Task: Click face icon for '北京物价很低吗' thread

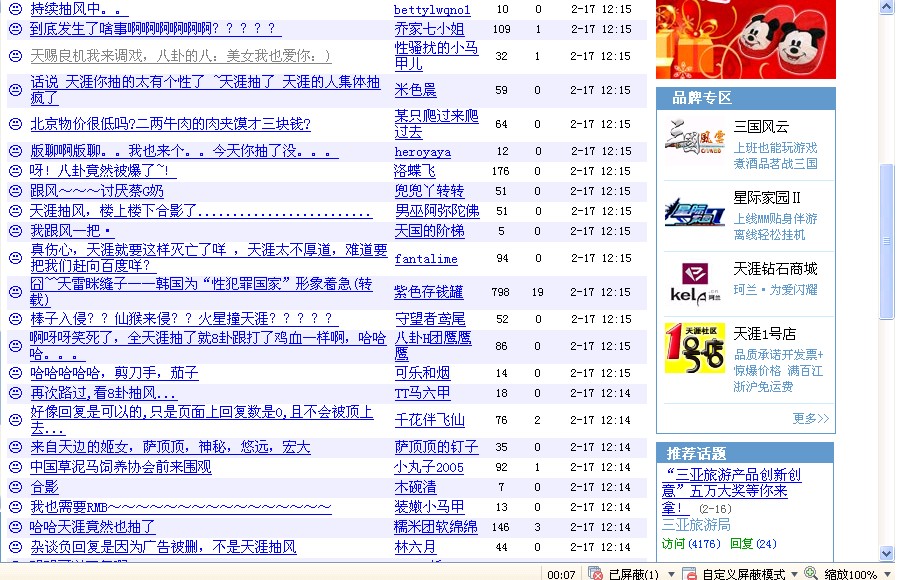Action: [x=16, y=123]
